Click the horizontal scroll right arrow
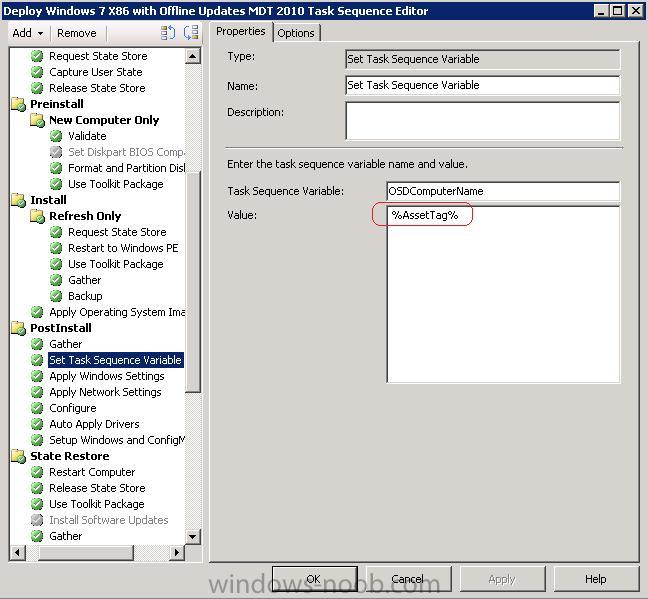Viewport: 648px width, 599px height. pos(177,552)
